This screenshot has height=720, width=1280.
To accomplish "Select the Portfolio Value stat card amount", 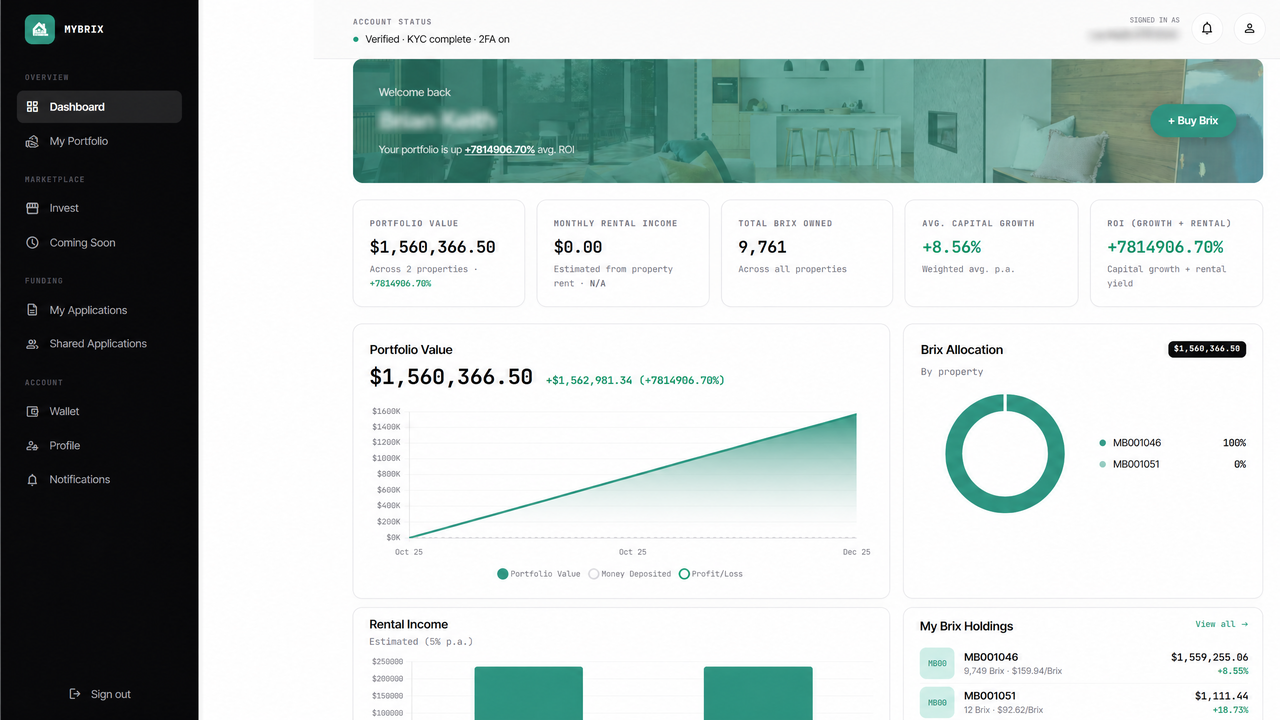I will point(432,247).
